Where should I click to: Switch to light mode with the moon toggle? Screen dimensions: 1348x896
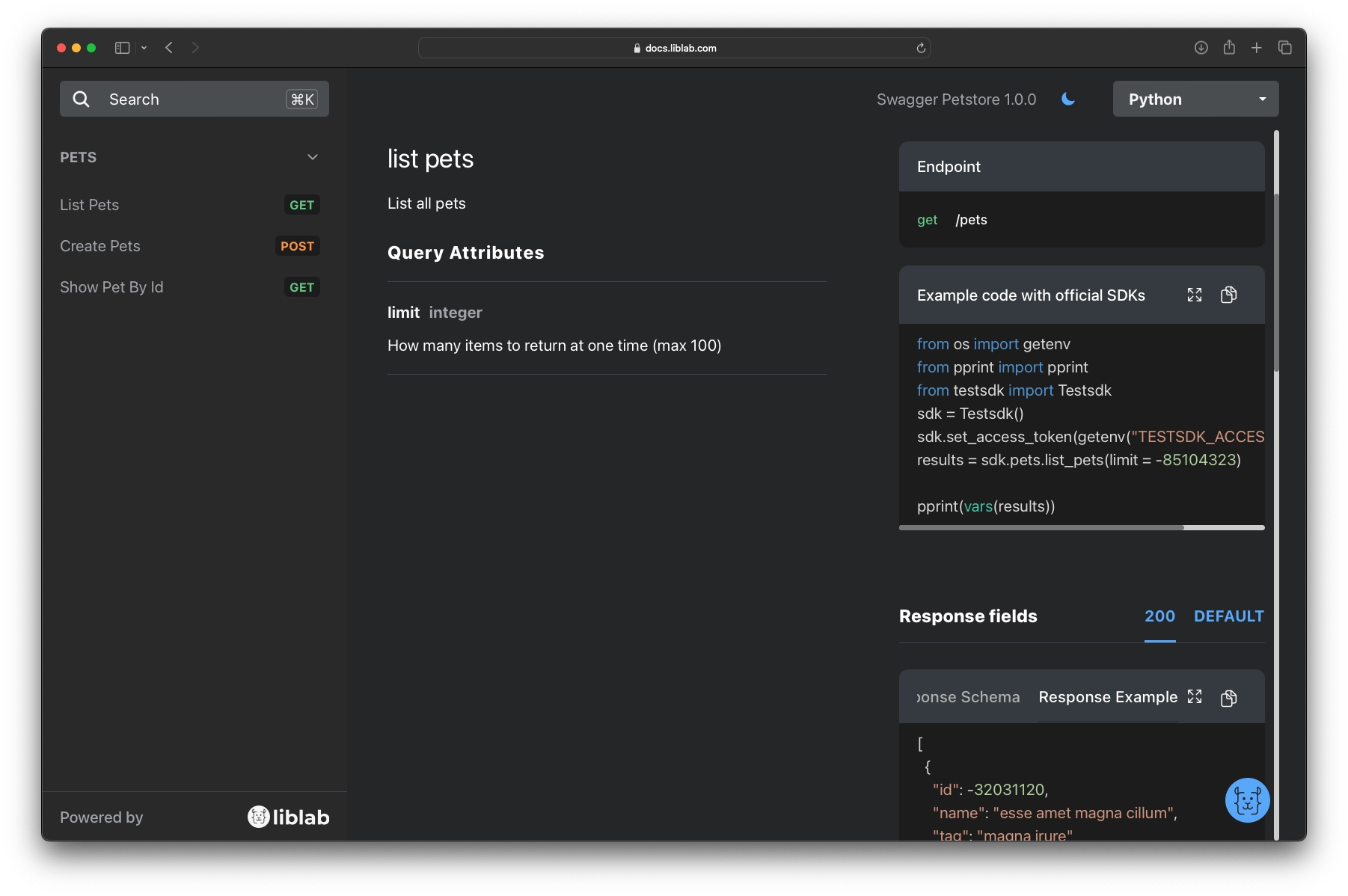pyautogui.click(x=1067, y=99)
